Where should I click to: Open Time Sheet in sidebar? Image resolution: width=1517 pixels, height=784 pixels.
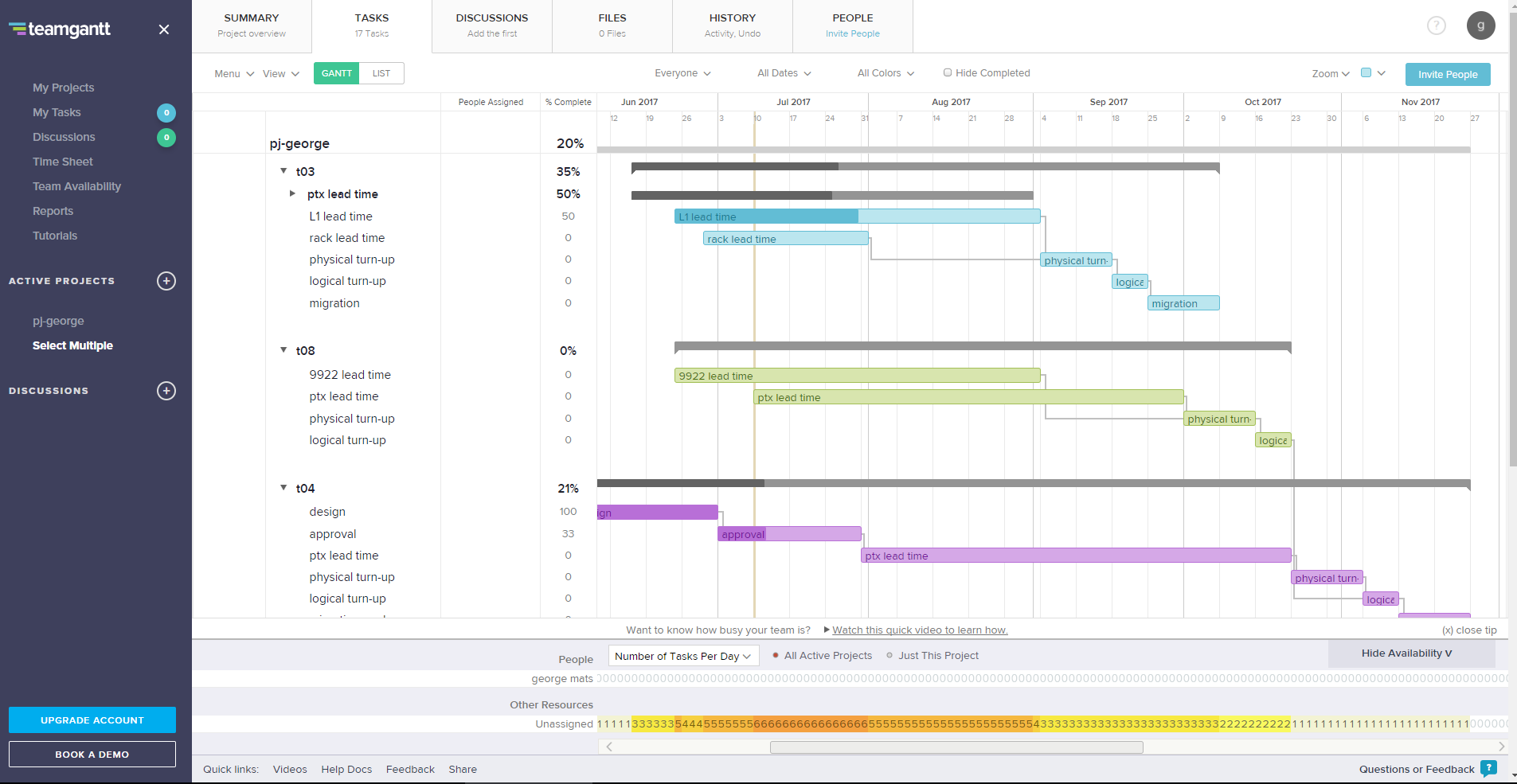tap(62, 162)
